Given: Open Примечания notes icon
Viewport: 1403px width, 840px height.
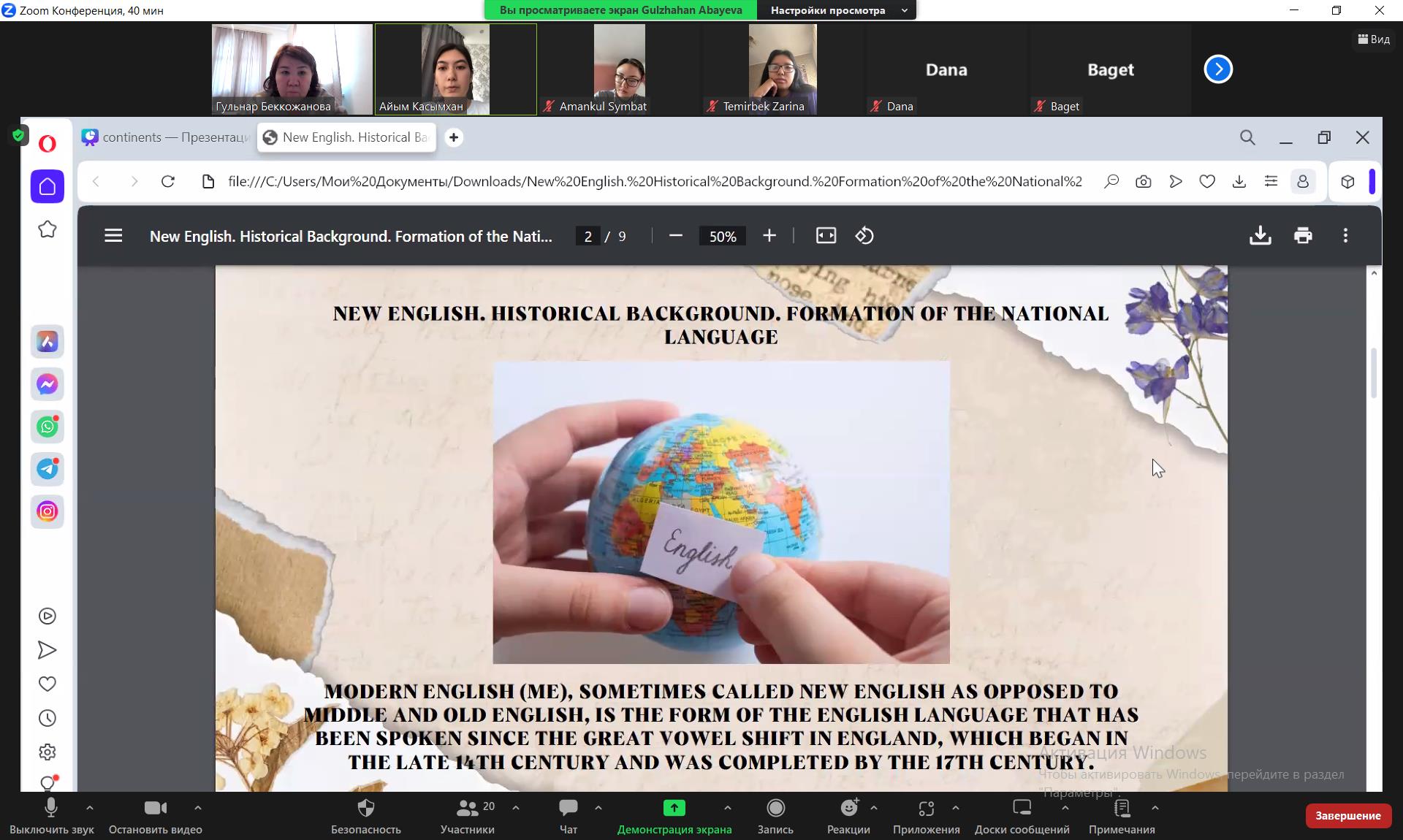Looking at the screenshot, I should click(1122, 808).
